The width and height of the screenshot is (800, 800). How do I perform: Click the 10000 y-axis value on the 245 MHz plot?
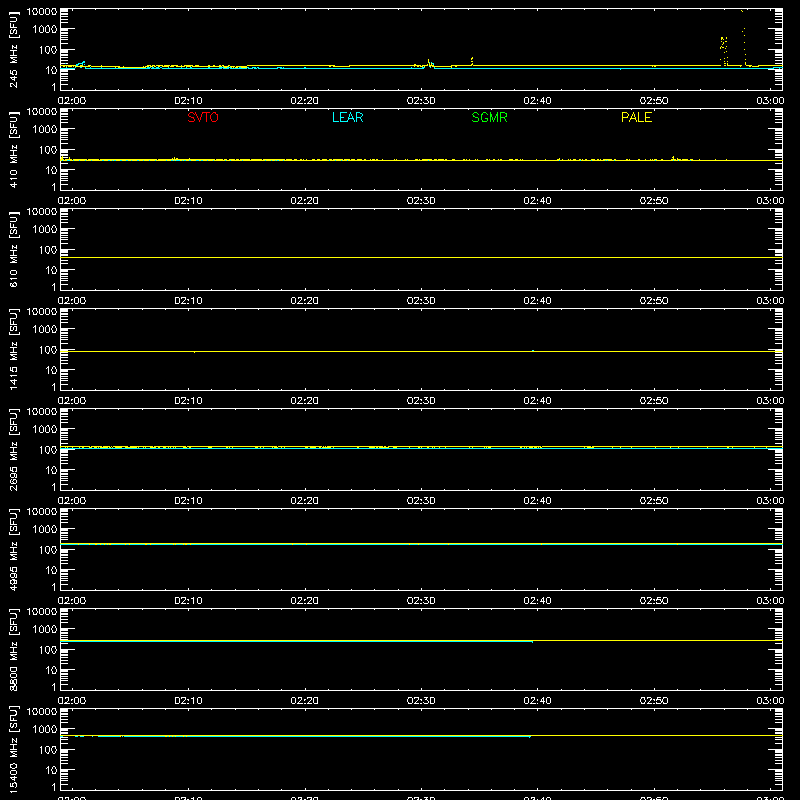coord(42,12)
